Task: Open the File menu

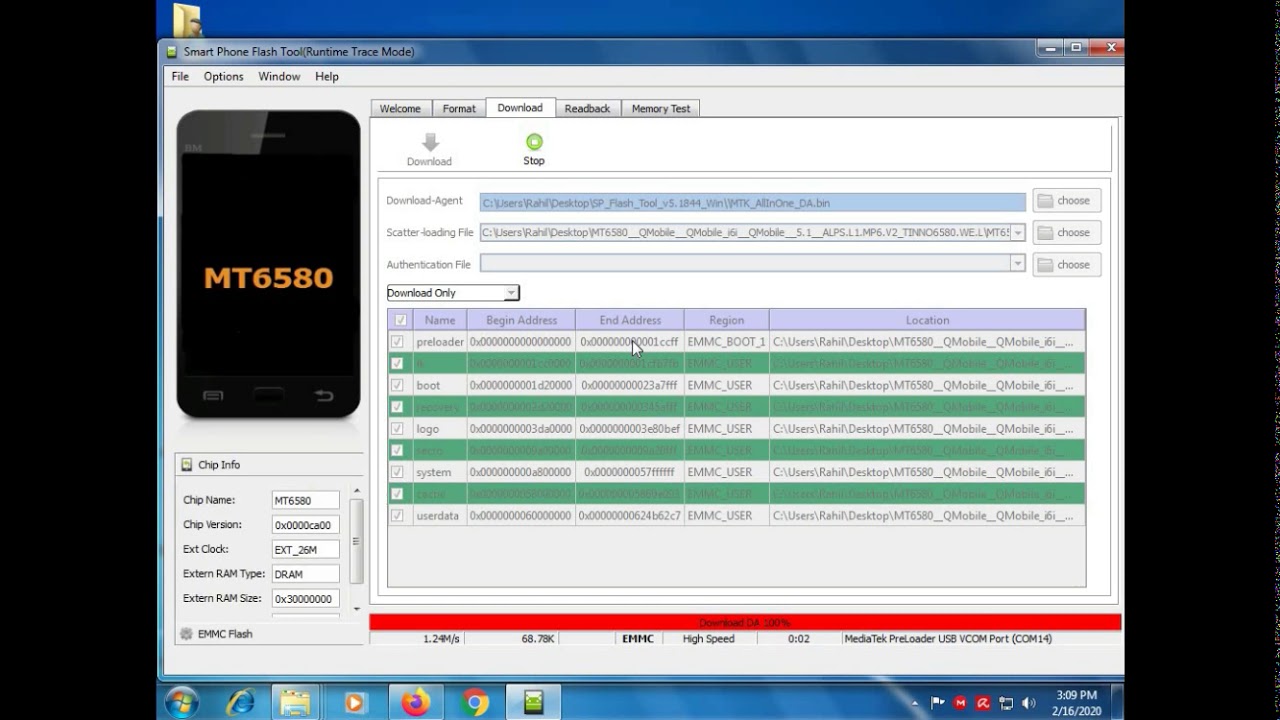Action: 180,76
